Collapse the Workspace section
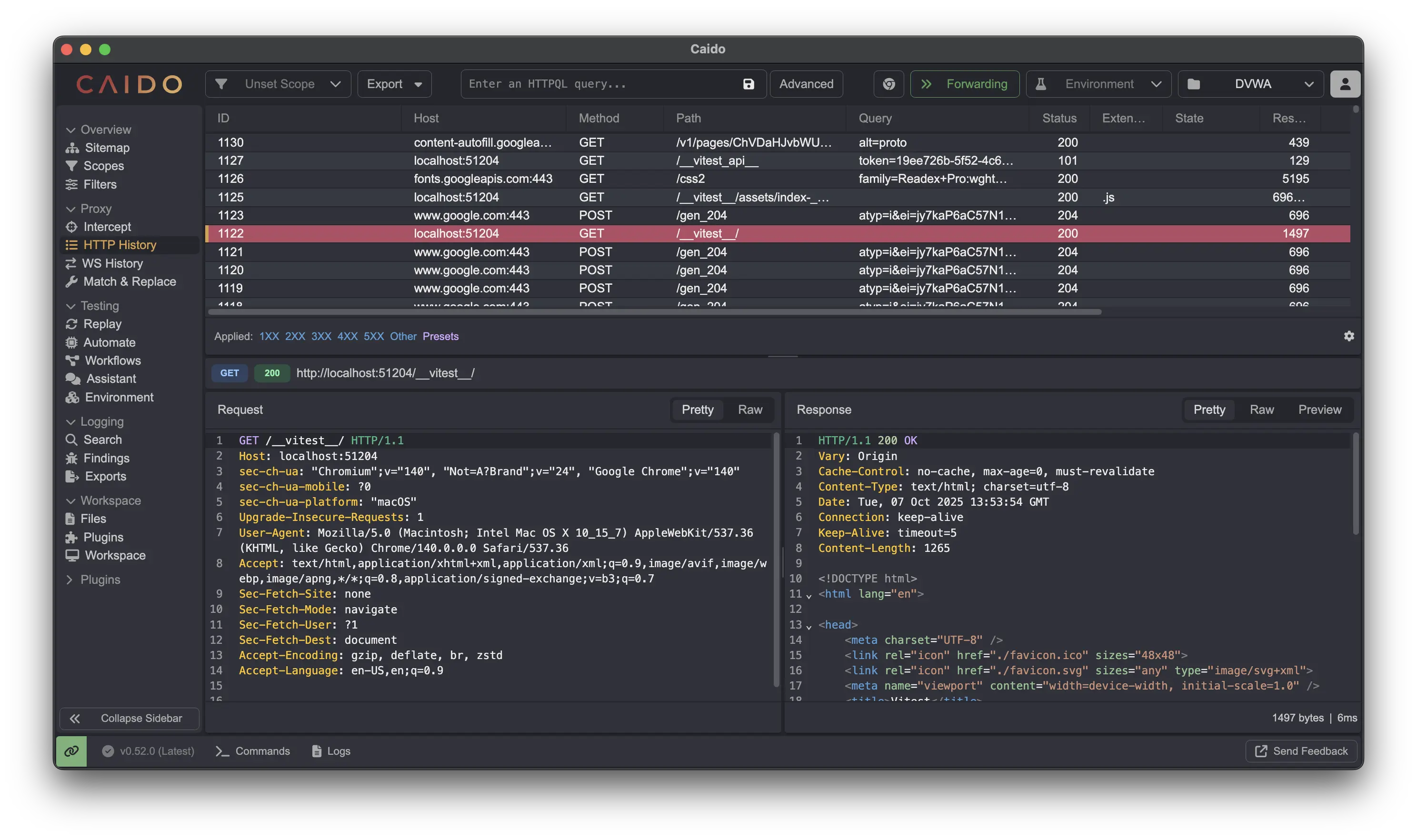 pyautogui.click(x=110, y=500)
